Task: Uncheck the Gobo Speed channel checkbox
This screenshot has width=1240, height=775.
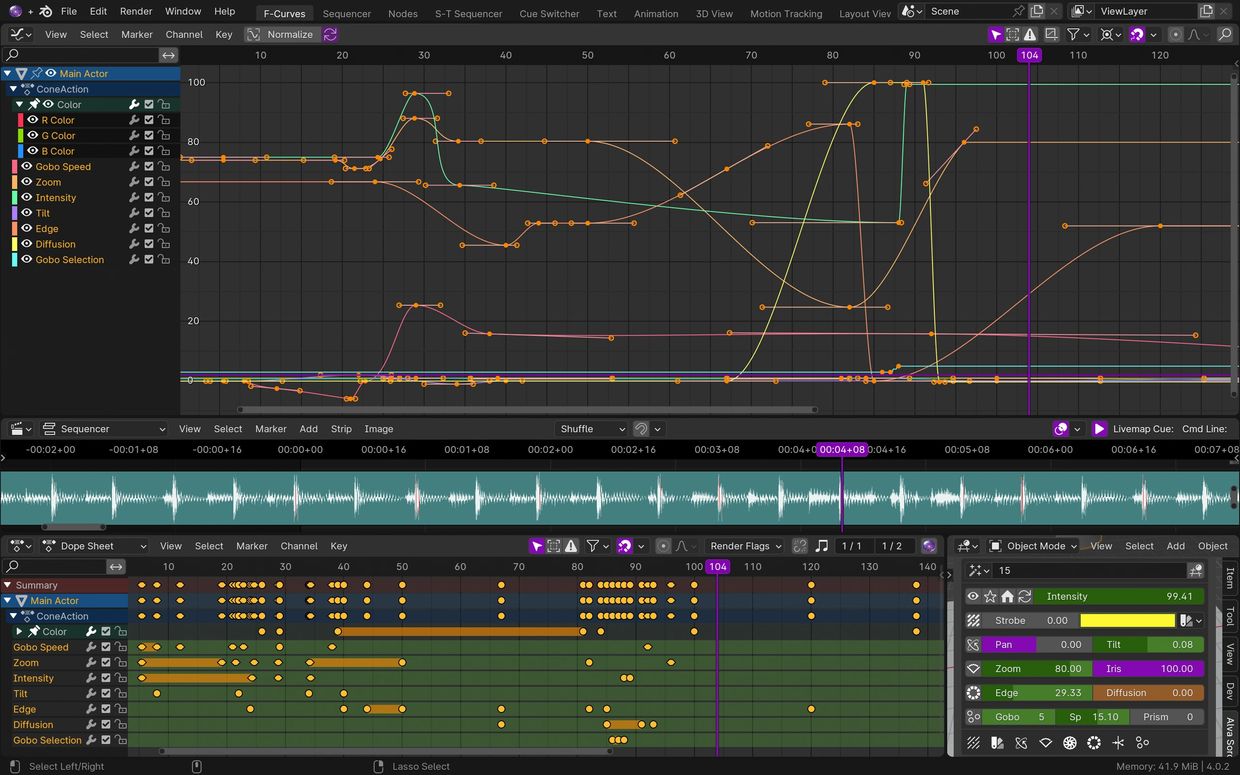Action: pos(149,167)
